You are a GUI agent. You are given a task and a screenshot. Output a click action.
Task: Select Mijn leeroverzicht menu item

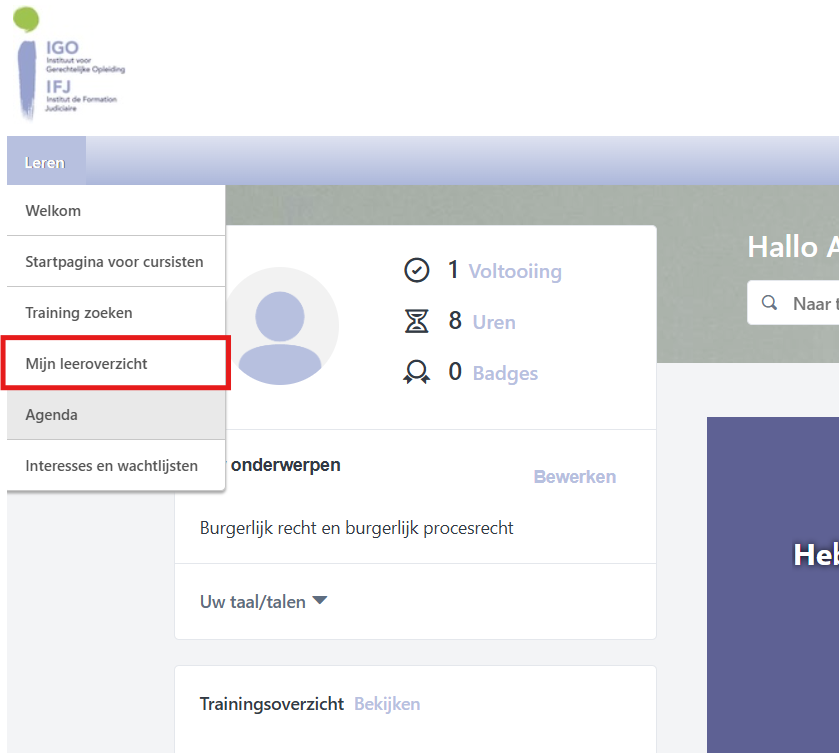(86, 364)
